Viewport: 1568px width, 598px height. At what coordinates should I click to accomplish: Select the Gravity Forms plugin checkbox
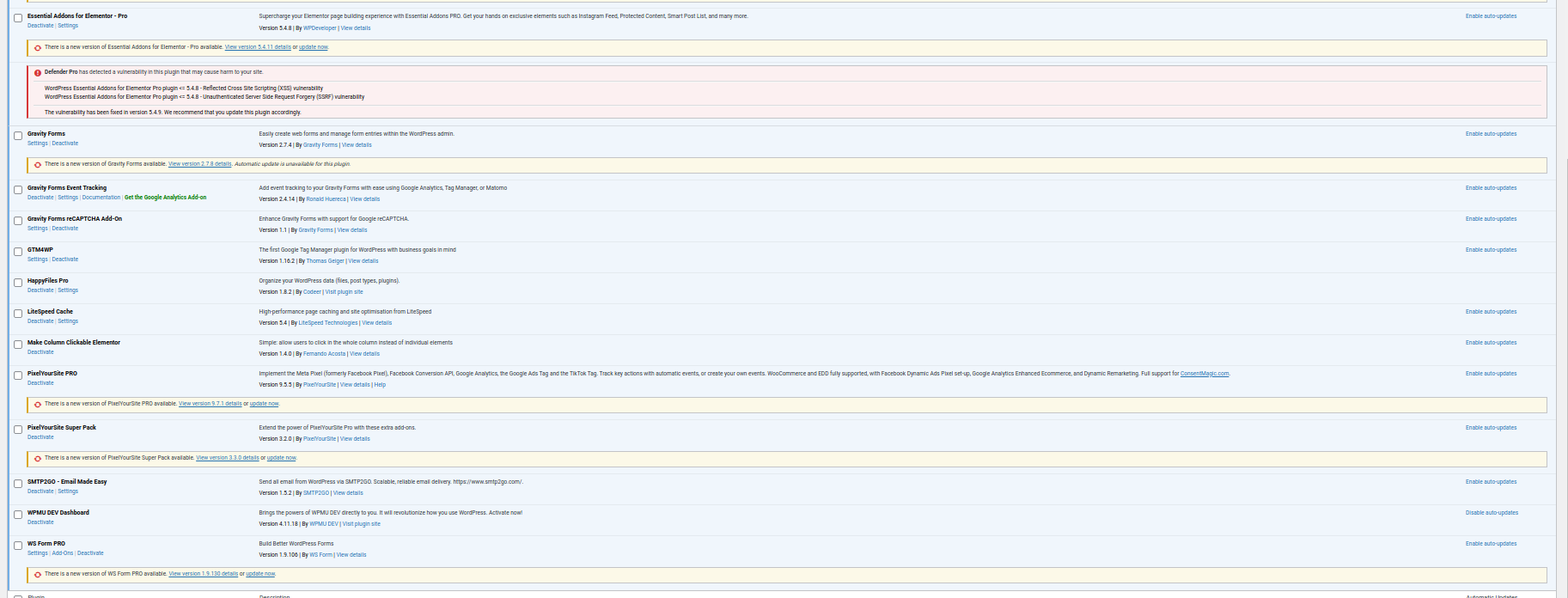tap(18, 136)
